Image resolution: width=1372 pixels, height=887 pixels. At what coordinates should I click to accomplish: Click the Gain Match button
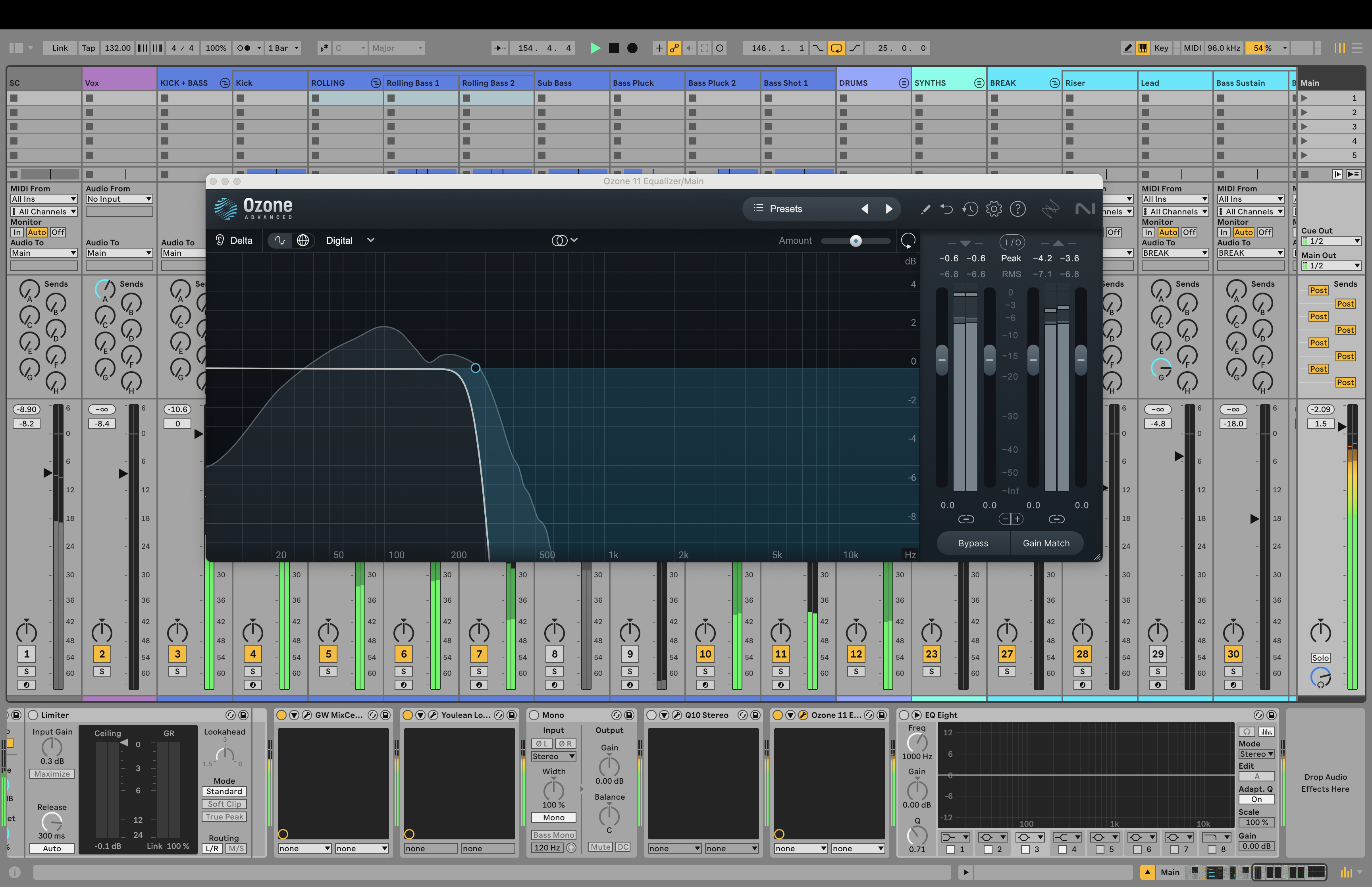pos(1046,543)
